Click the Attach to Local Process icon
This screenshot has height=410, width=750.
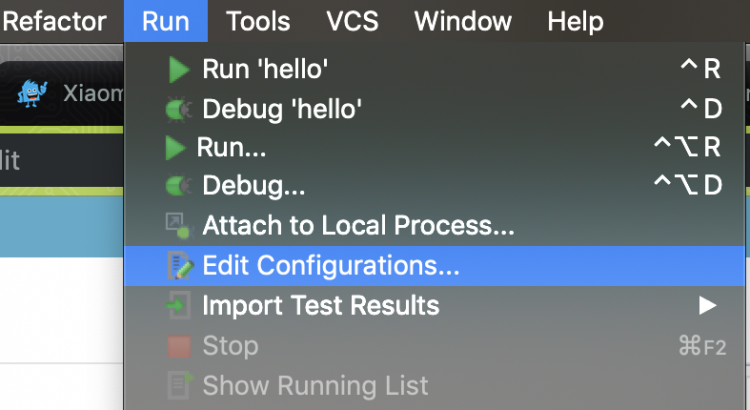click(x=178, y=226)
